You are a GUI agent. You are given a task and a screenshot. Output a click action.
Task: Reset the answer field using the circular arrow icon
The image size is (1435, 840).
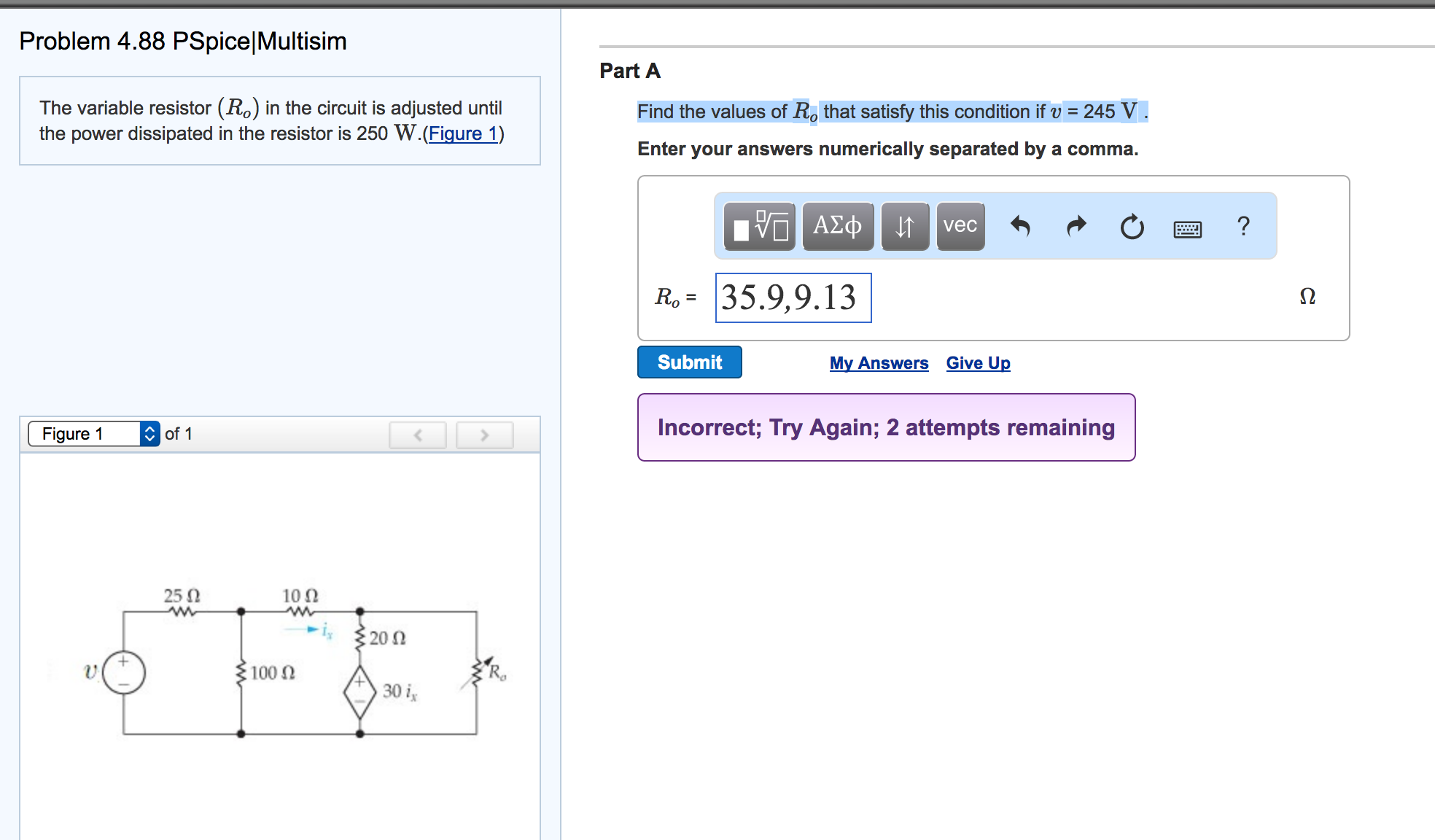1131,227
